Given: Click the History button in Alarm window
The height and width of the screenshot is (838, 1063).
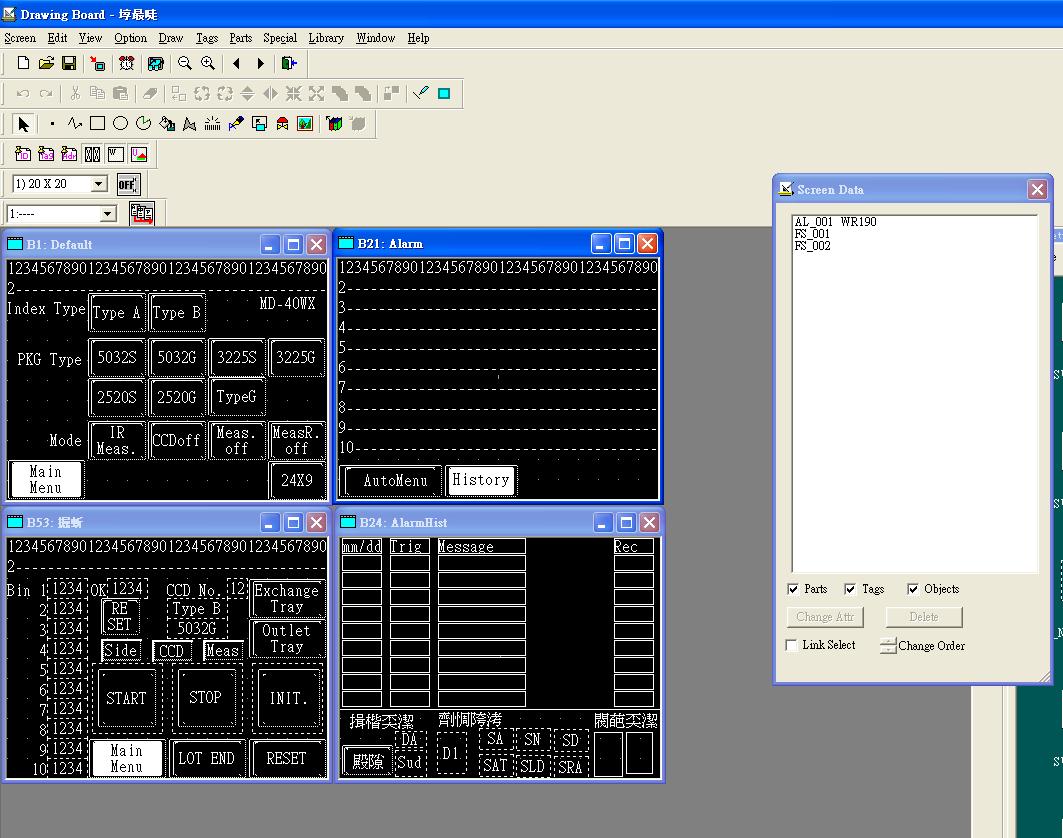Looking at the screenshot, I should click(480, 480).
